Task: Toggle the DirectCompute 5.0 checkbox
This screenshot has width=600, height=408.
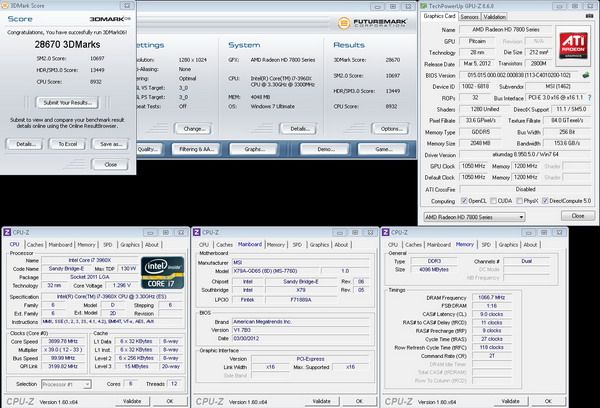Action: (x=545, y=201)
